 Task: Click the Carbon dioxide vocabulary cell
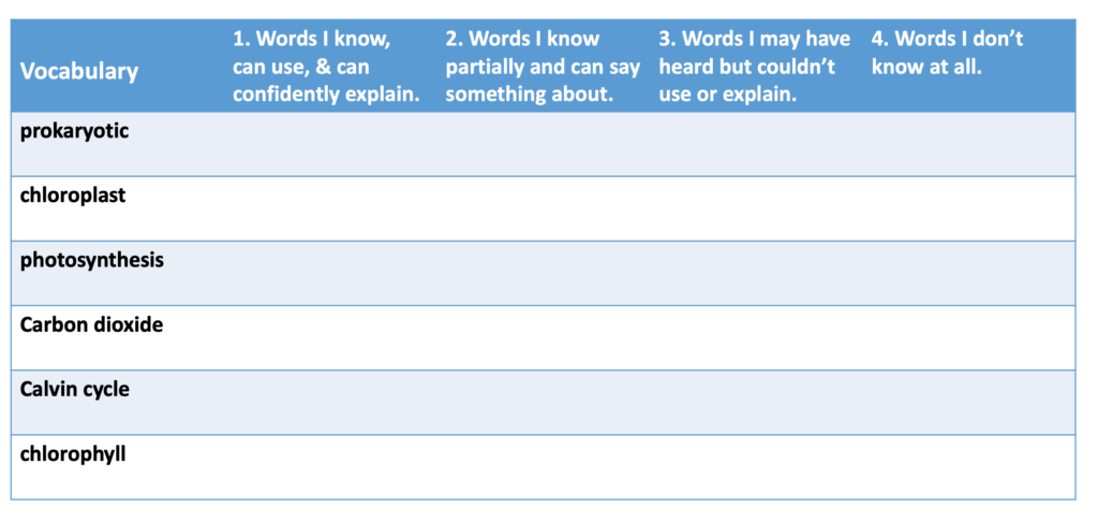point(119,338)
